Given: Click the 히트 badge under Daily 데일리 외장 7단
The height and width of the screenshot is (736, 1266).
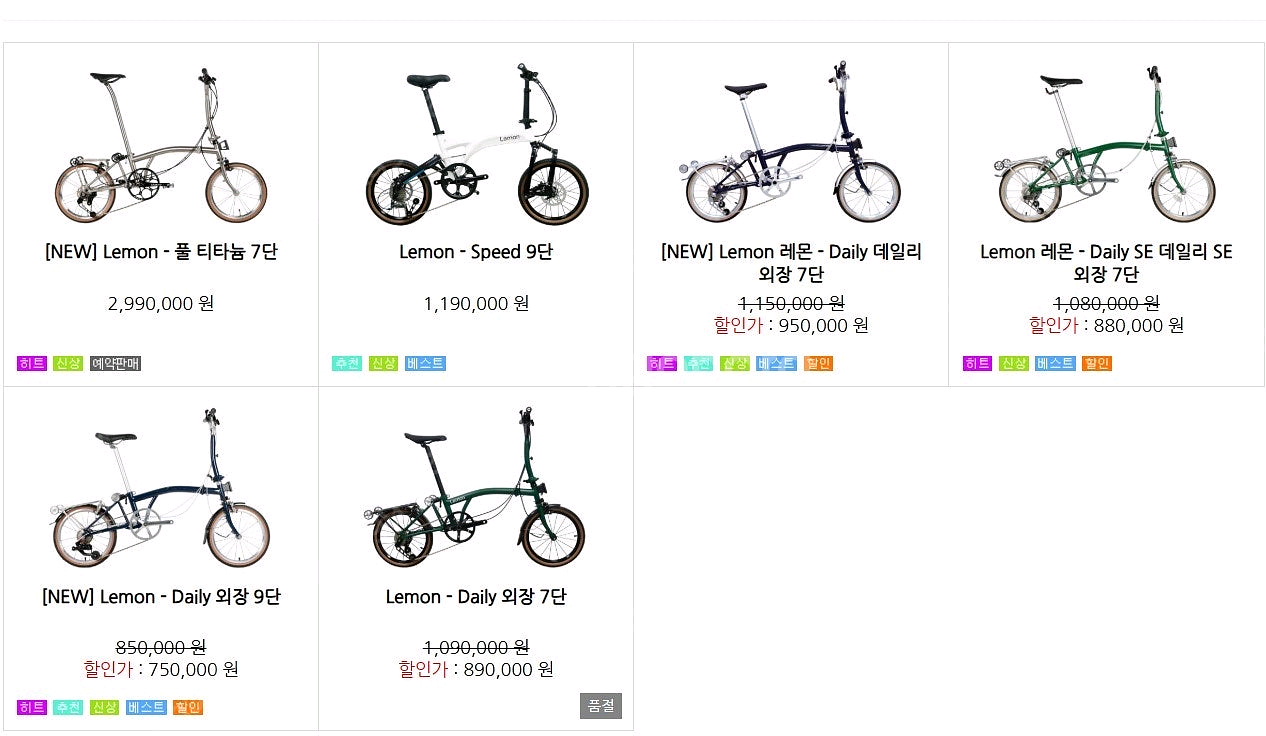Looking at the screenshot, I should click(662, 363).
